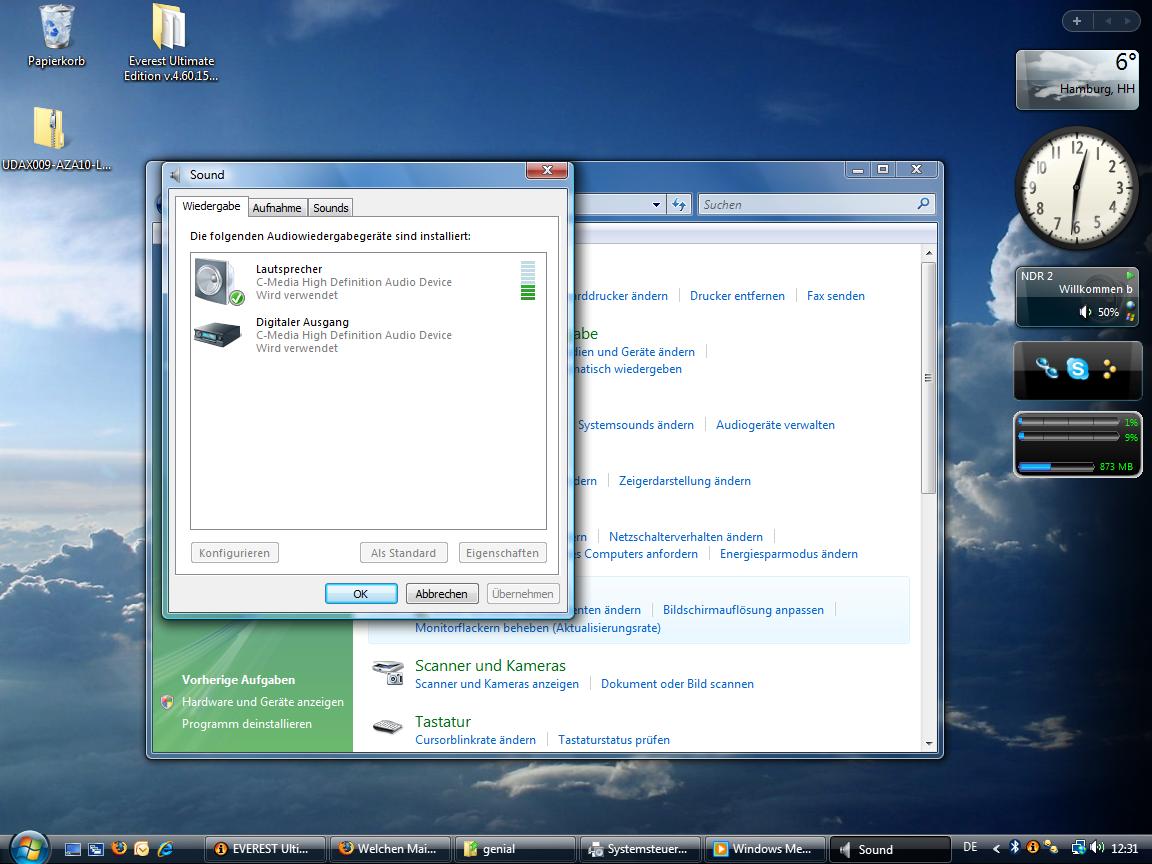This screenshot has width=1152, height=864.
Task: Click the Konfigurieren button
Action: tap(234, 552)
